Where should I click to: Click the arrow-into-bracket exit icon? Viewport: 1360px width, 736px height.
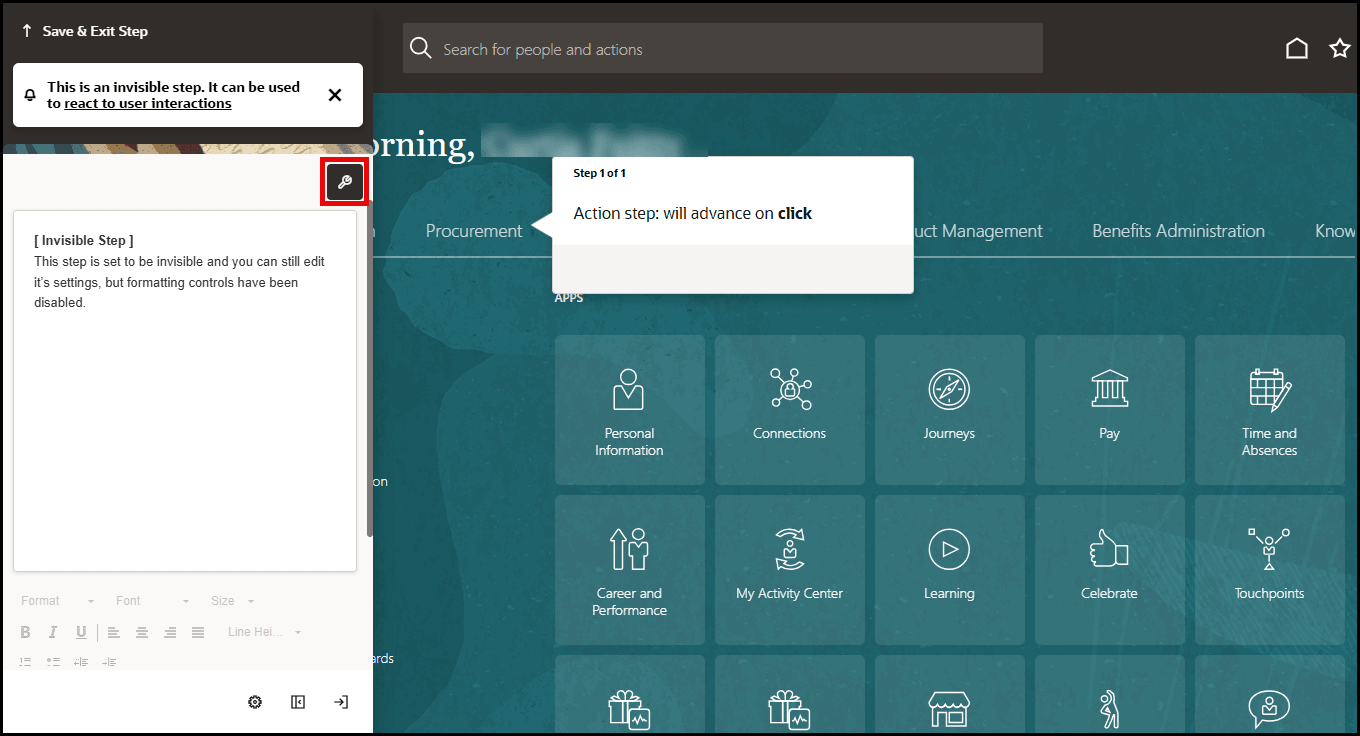coord(341,702)
